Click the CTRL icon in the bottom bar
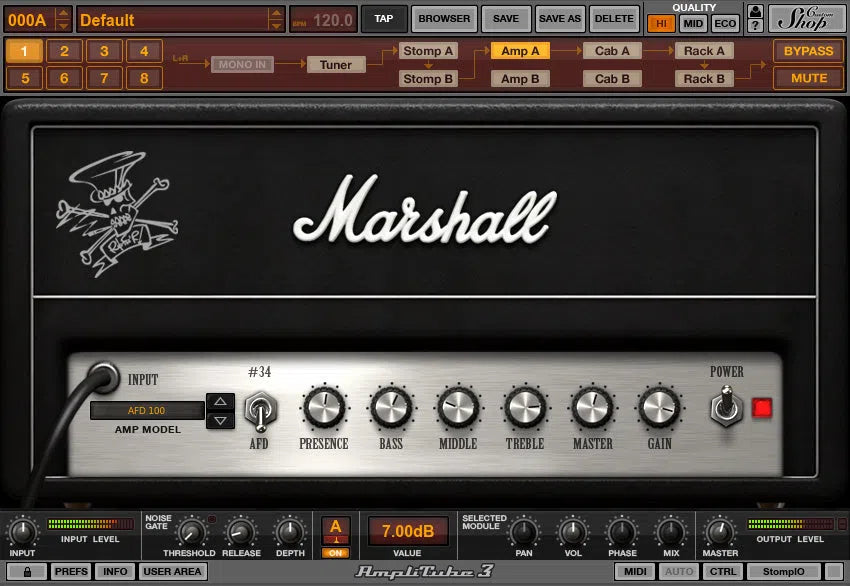This screenshot has width=850, height=586. click(x=724, y=572)
